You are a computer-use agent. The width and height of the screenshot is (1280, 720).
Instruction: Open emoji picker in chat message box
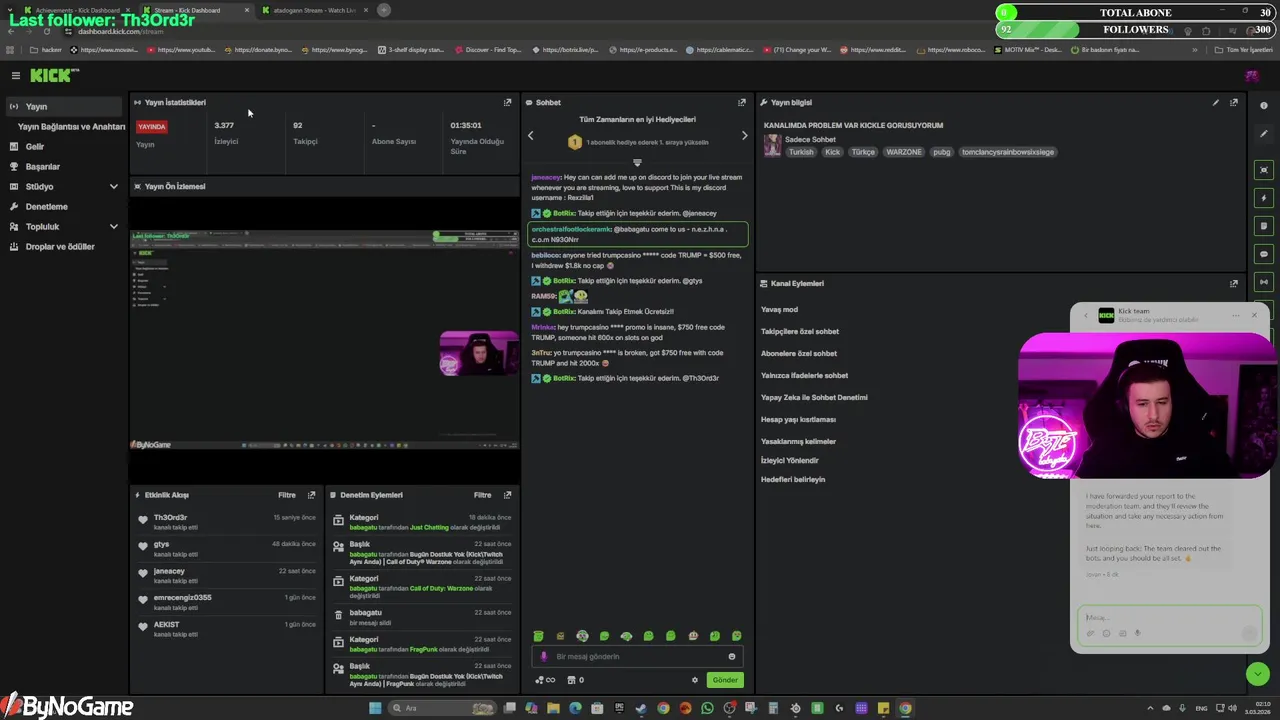point(732,657)
